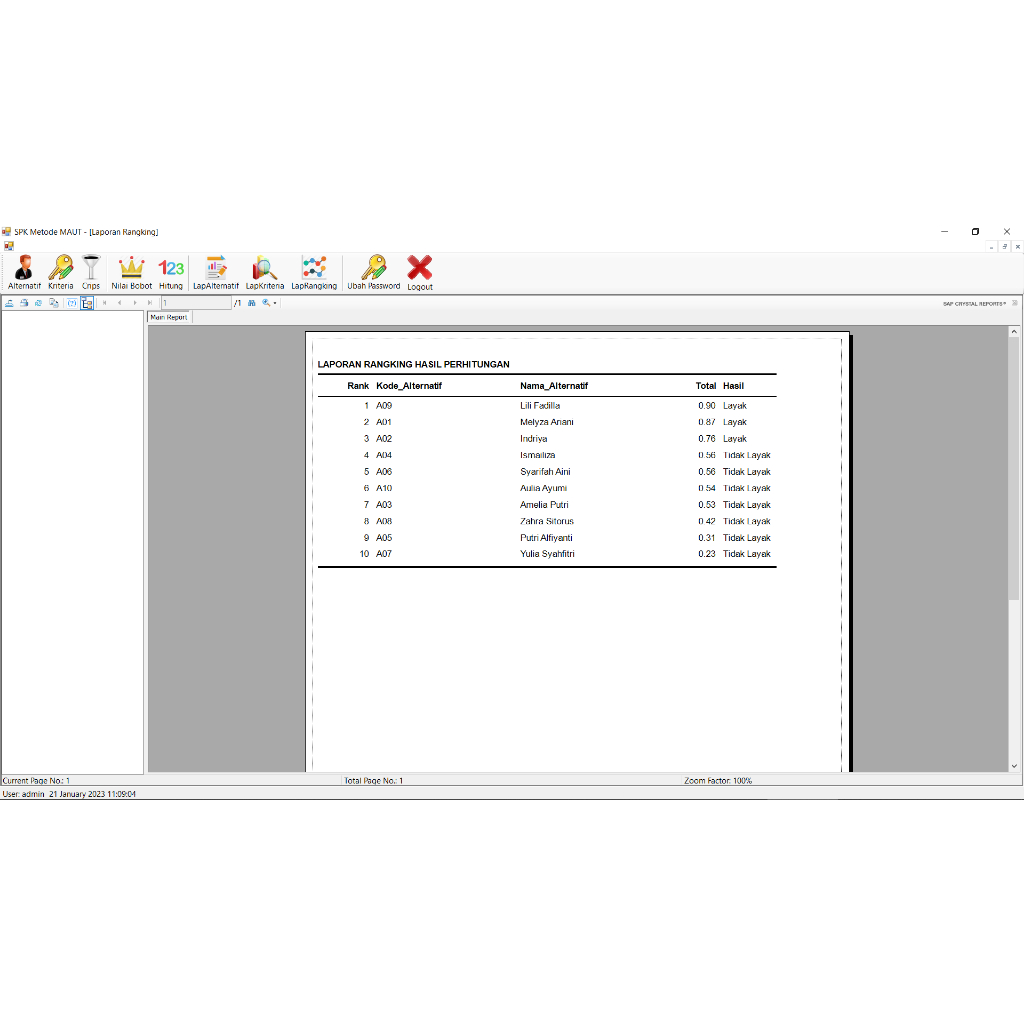1024x1024 pixels.
Task: Open the LapAlternatif report
Action: pyautogui.click(x=216, y=272)
